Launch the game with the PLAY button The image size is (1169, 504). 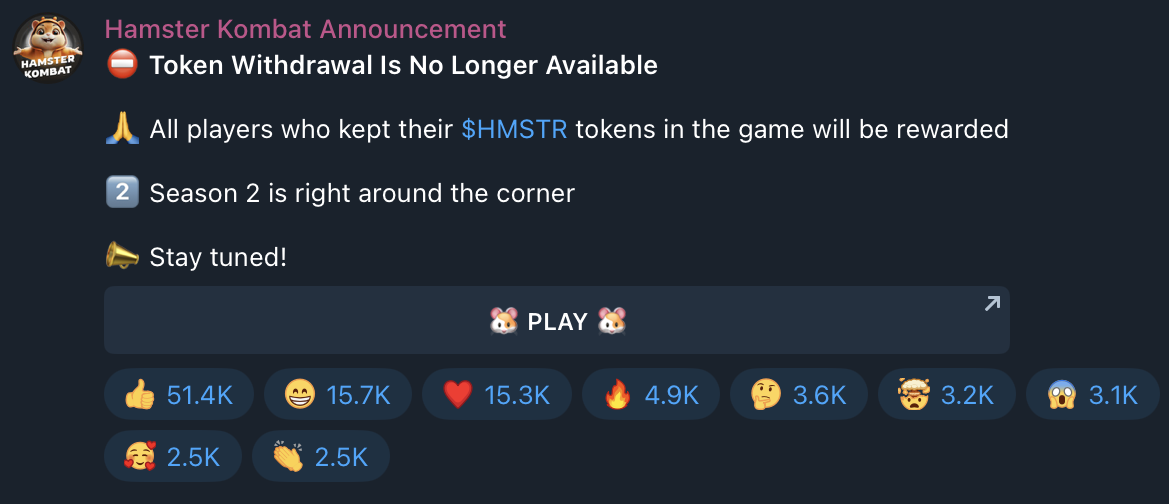click(x=557, y=321)
